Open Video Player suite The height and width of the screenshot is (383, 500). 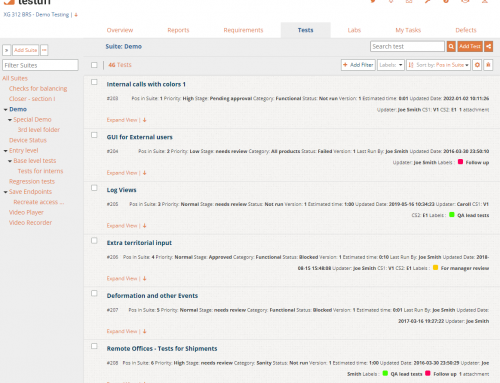click(26, 212)
